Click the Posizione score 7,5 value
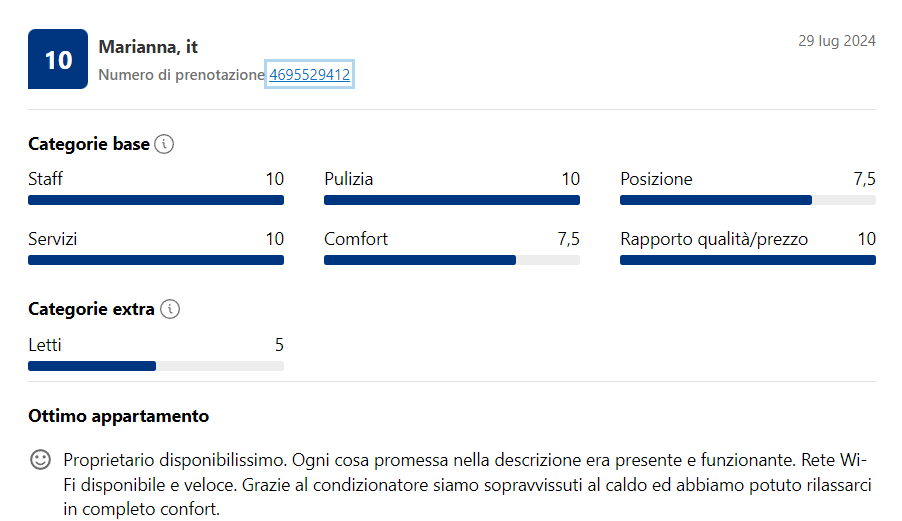This screenshot has height=521, width=902. tap(864, 179)
